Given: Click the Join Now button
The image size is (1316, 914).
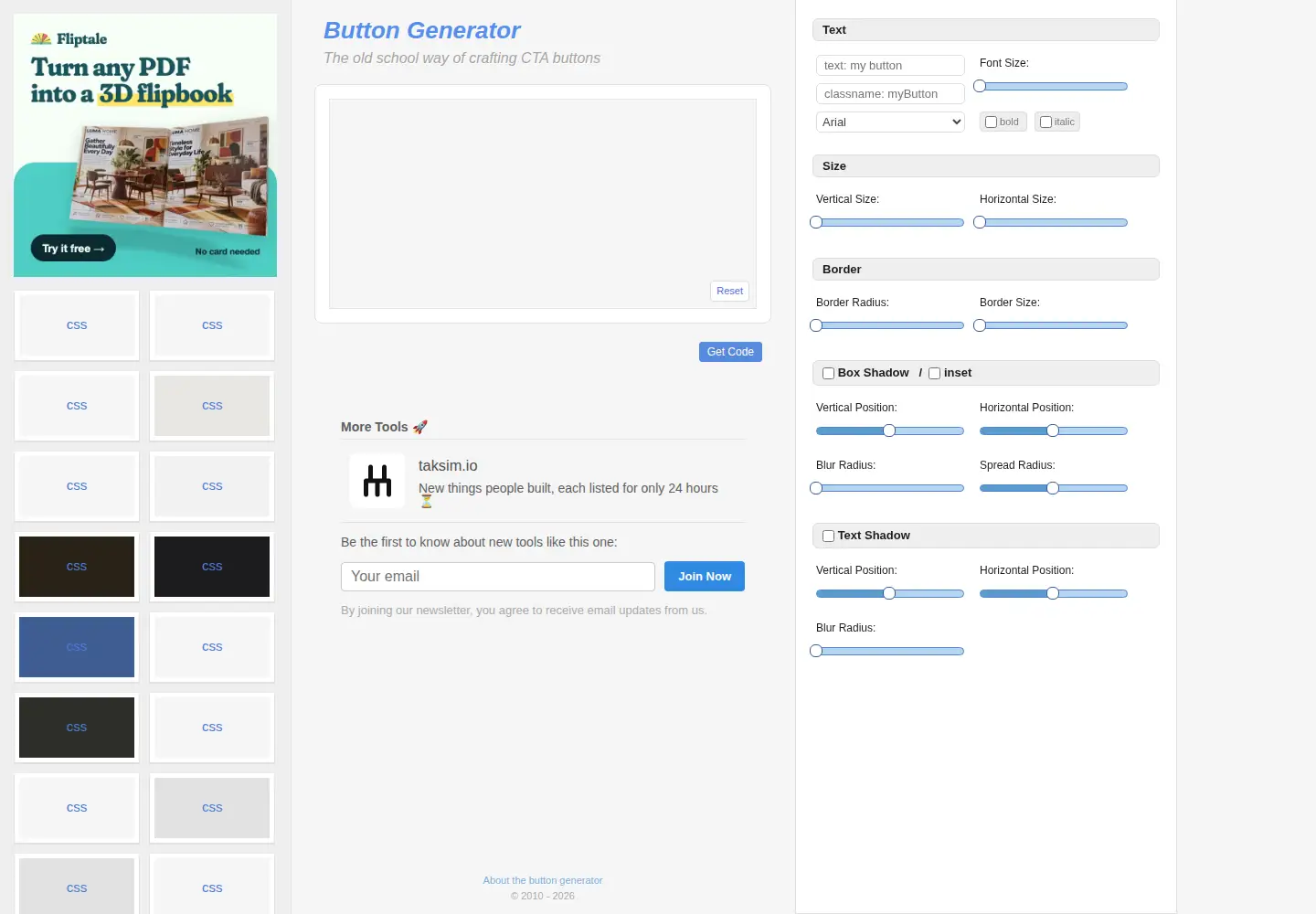Looking at the screenshot, I should tap(705, 577).
